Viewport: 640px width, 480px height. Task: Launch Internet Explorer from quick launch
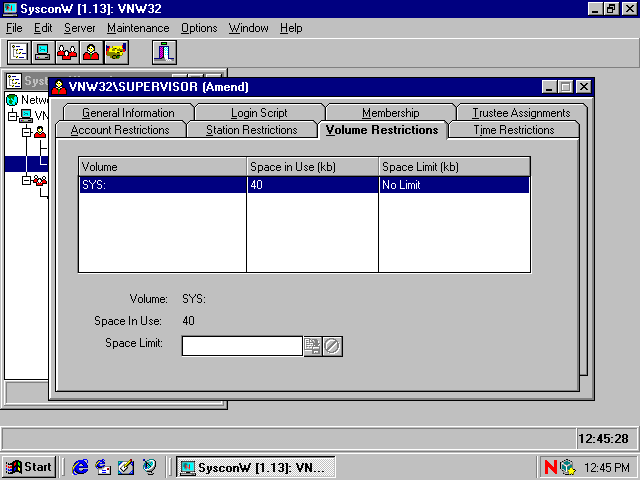pos(80,467)
